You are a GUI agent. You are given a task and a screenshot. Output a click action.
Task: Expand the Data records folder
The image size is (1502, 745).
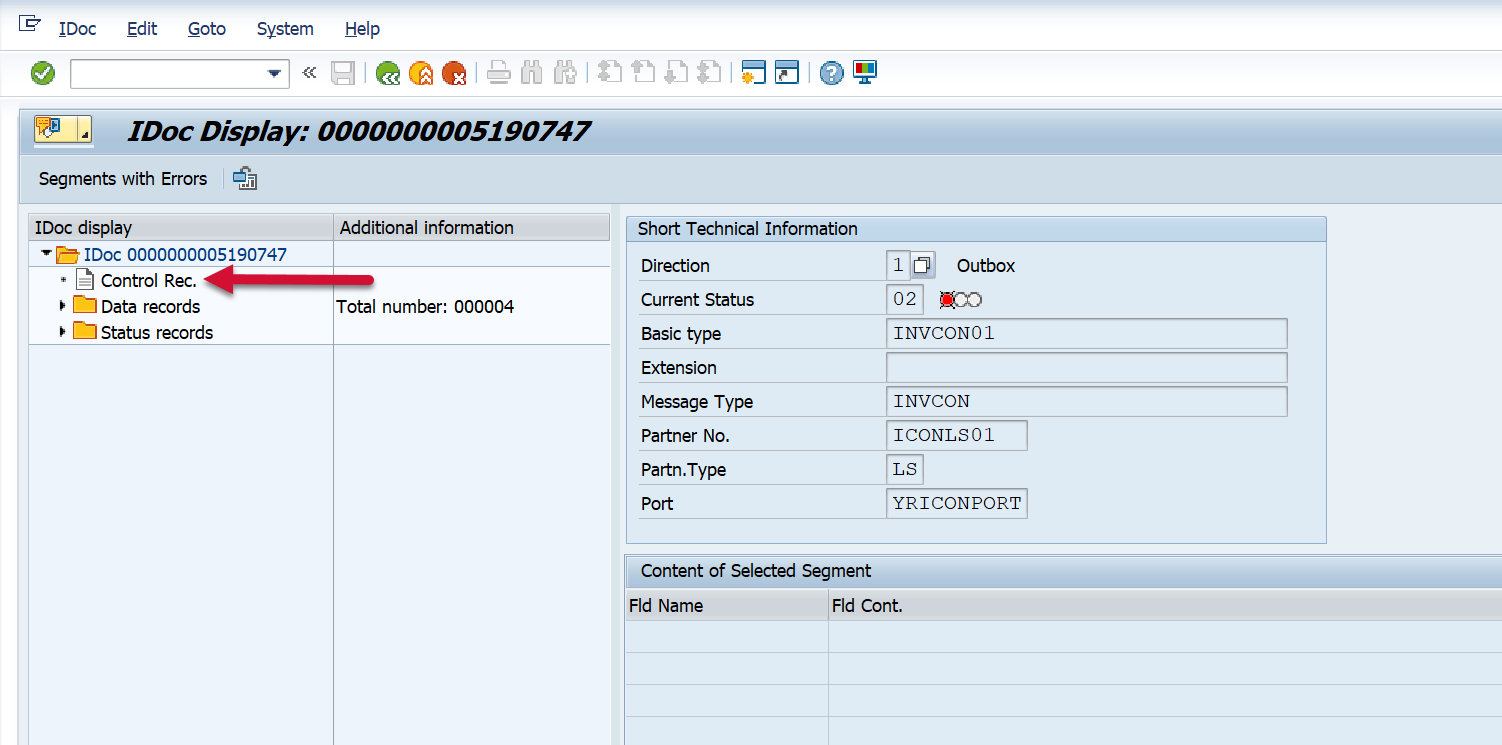(63, 306)
